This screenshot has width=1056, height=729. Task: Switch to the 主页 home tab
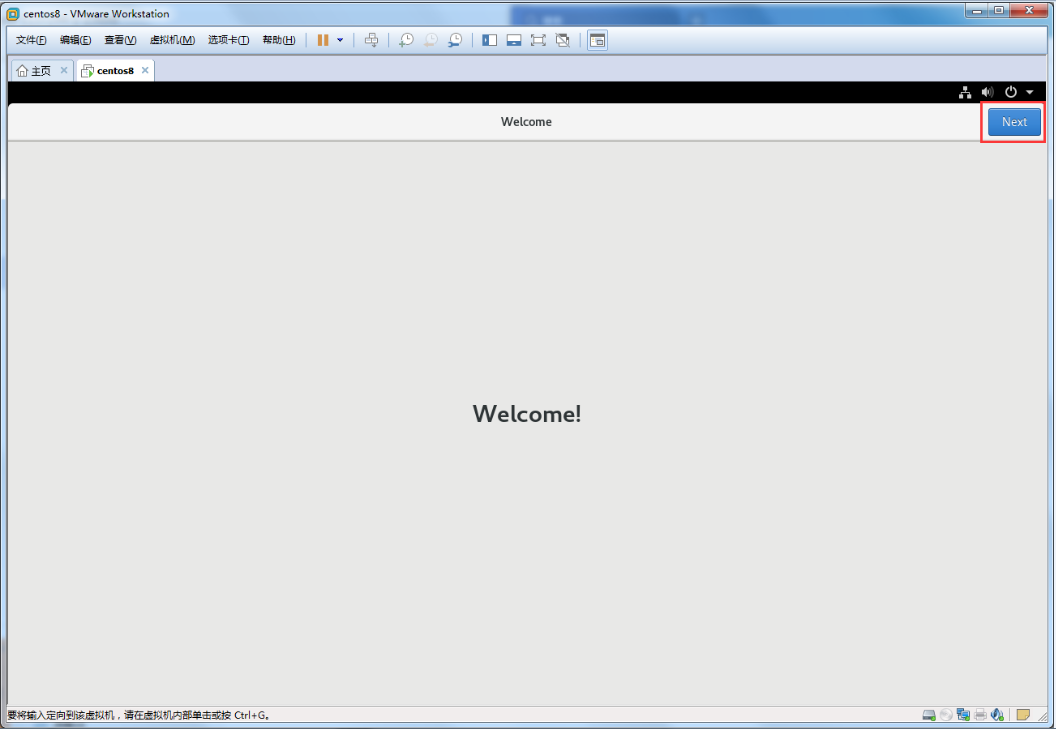click(x=34, y=71)
